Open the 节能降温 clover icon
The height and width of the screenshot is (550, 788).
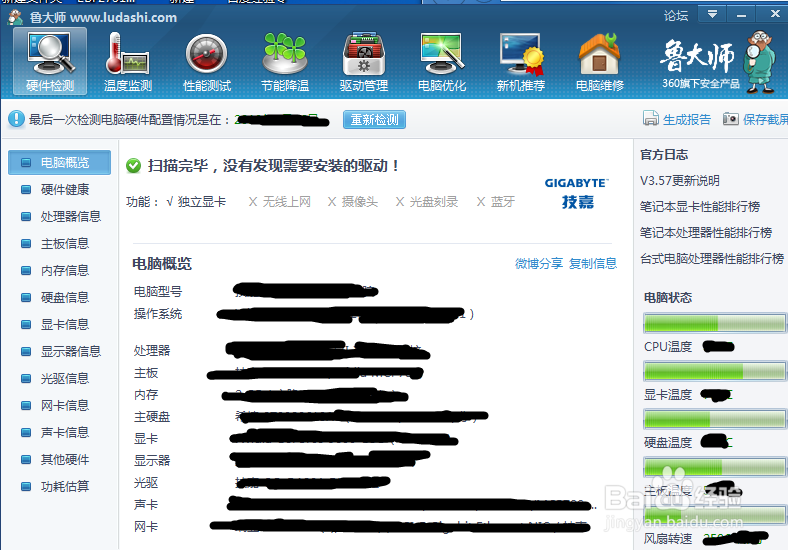pyautogui.click(x=285, y=61)
